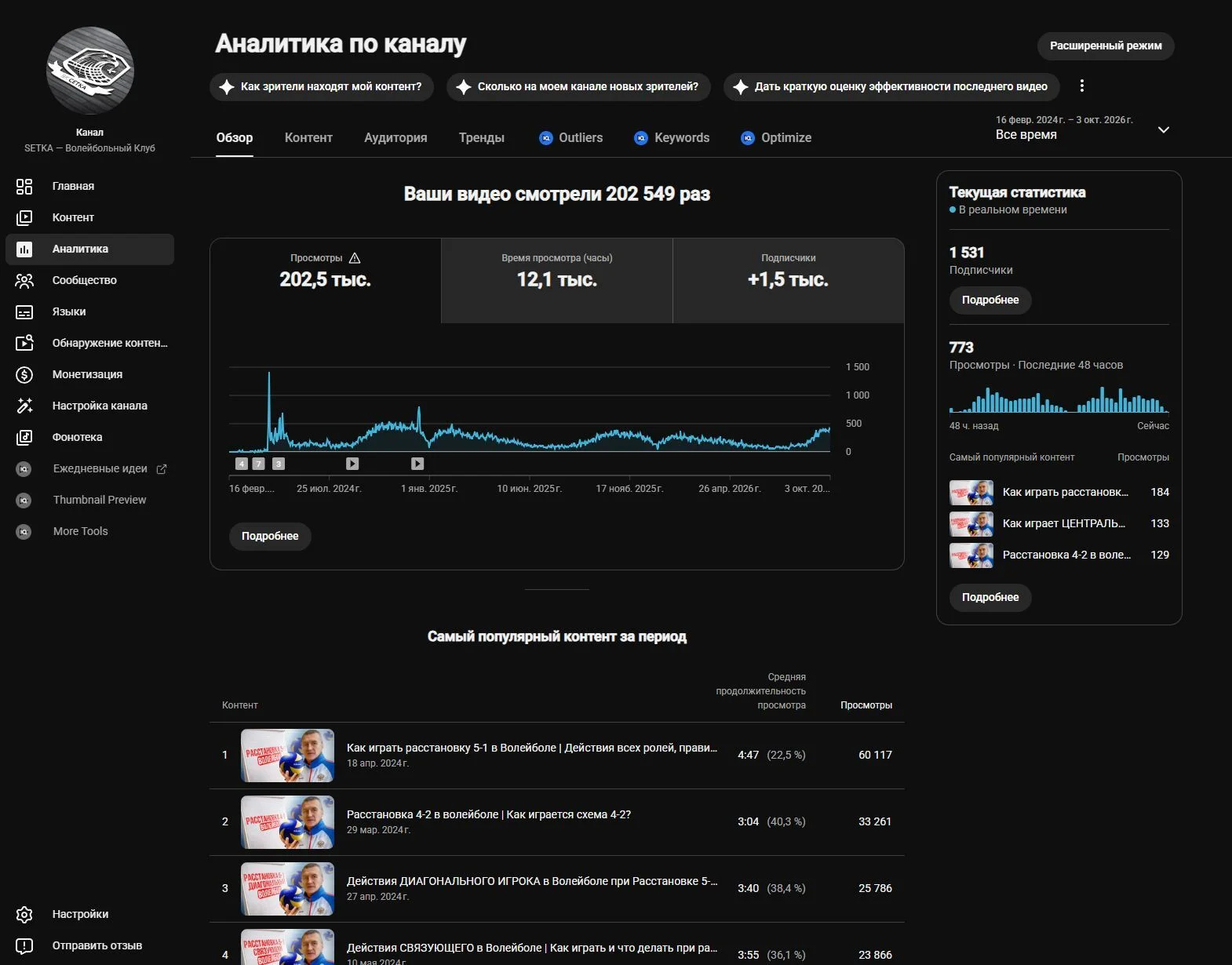
Task: Expand the Все время date range dropdown
Action: [x=1164, y=129]
